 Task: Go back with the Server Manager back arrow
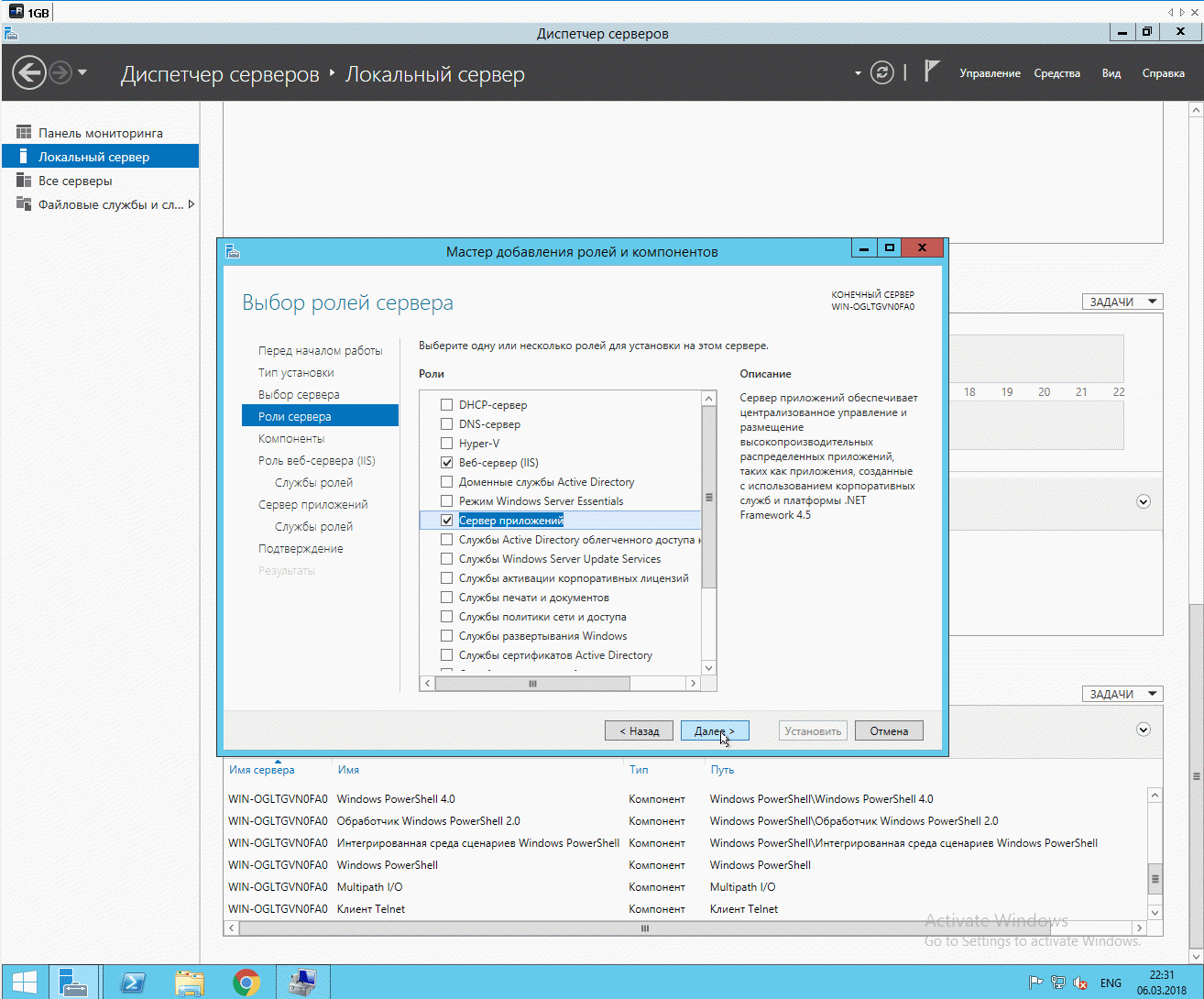[29, 72]
